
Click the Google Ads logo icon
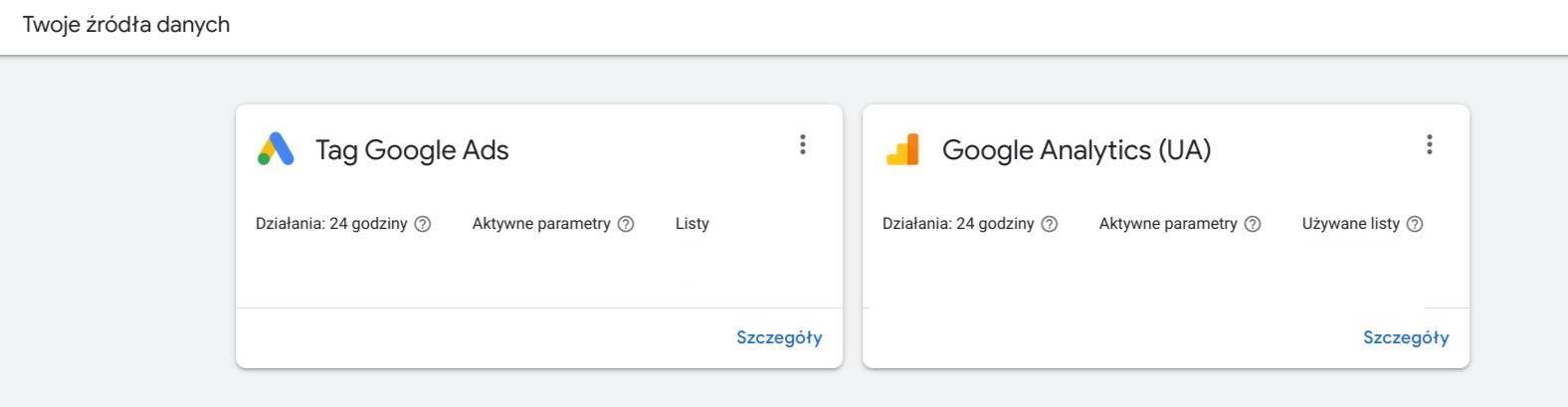tap(276, 149)
